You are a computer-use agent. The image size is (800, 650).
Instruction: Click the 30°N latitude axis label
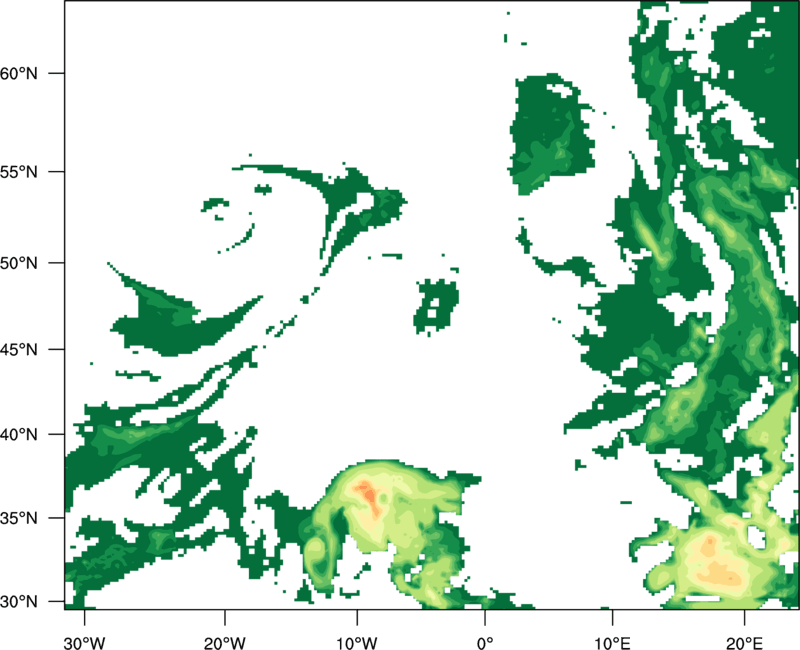point(19,602)
